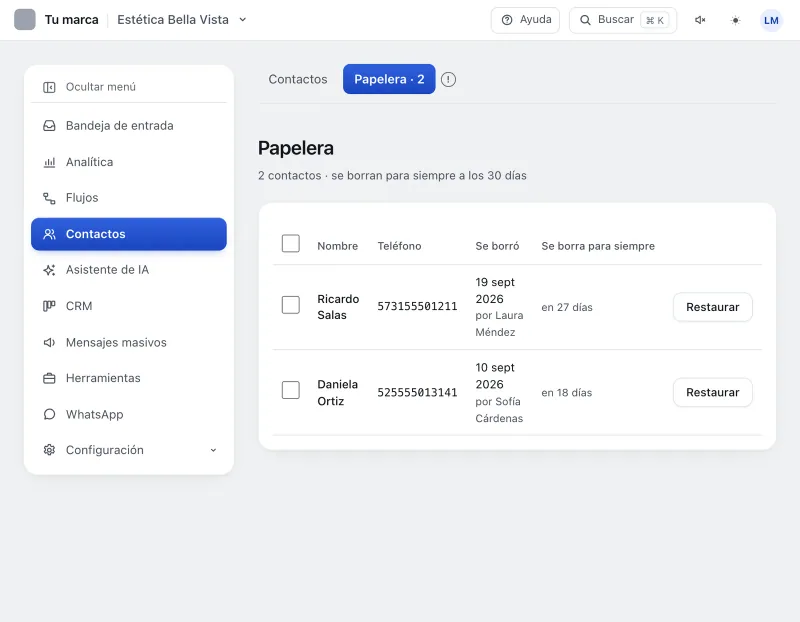Toggle the mute notifications speaker icon
Viewport: 800px width, 622px height.
[x=700, y=20]
